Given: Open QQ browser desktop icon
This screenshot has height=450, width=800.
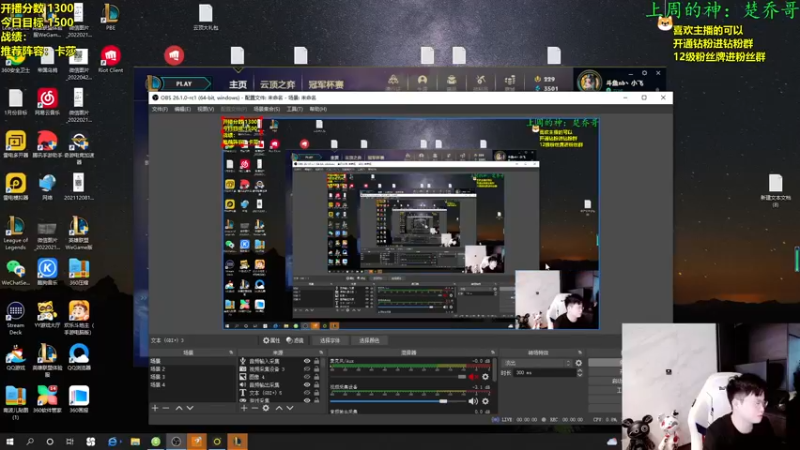Looking at the screenshot, I should (79, 357).
